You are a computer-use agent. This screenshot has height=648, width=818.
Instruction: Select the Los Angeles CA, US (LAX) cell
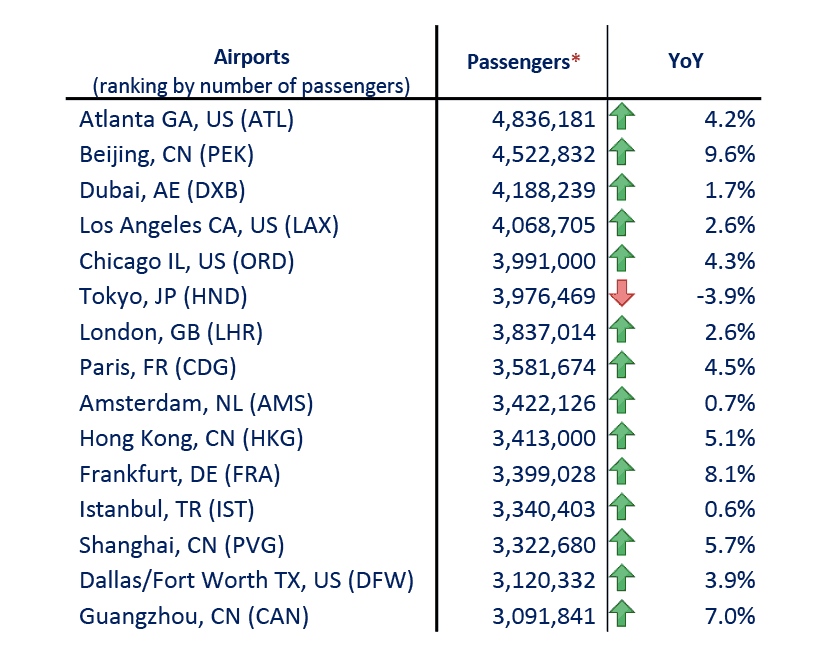209,225
